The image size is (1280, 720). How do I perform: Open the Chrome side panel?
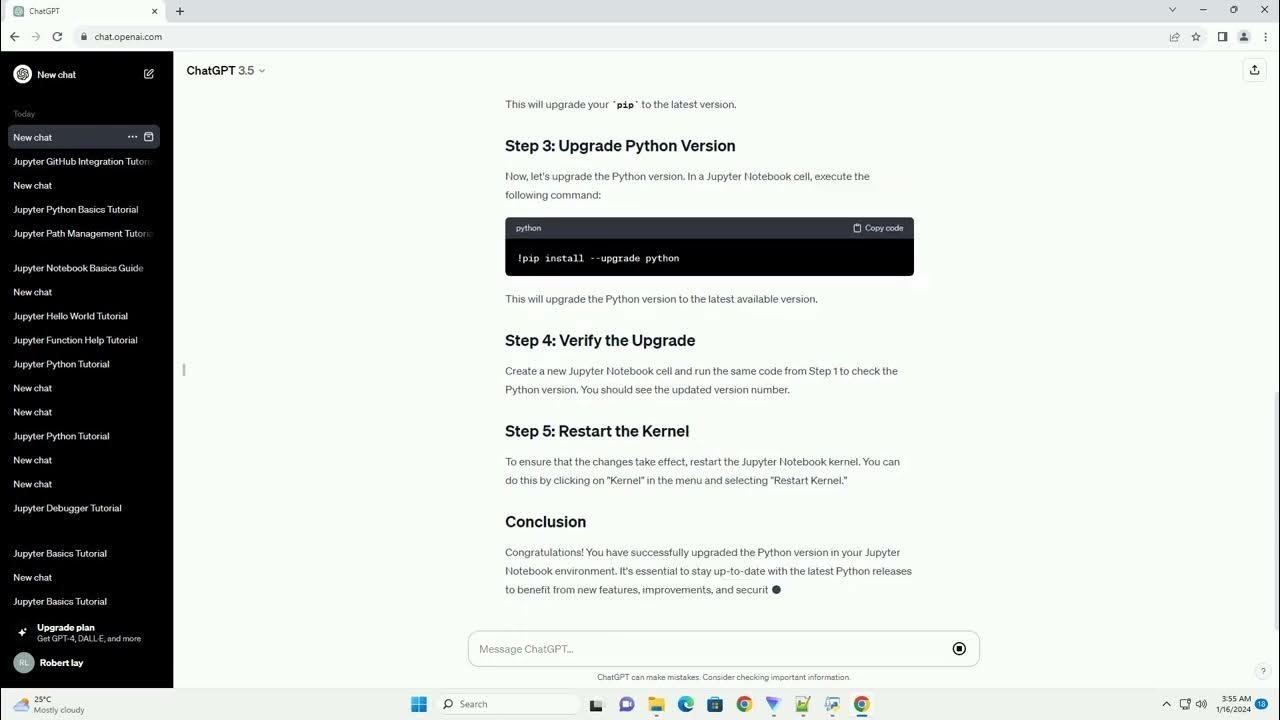coord(1222,37)
